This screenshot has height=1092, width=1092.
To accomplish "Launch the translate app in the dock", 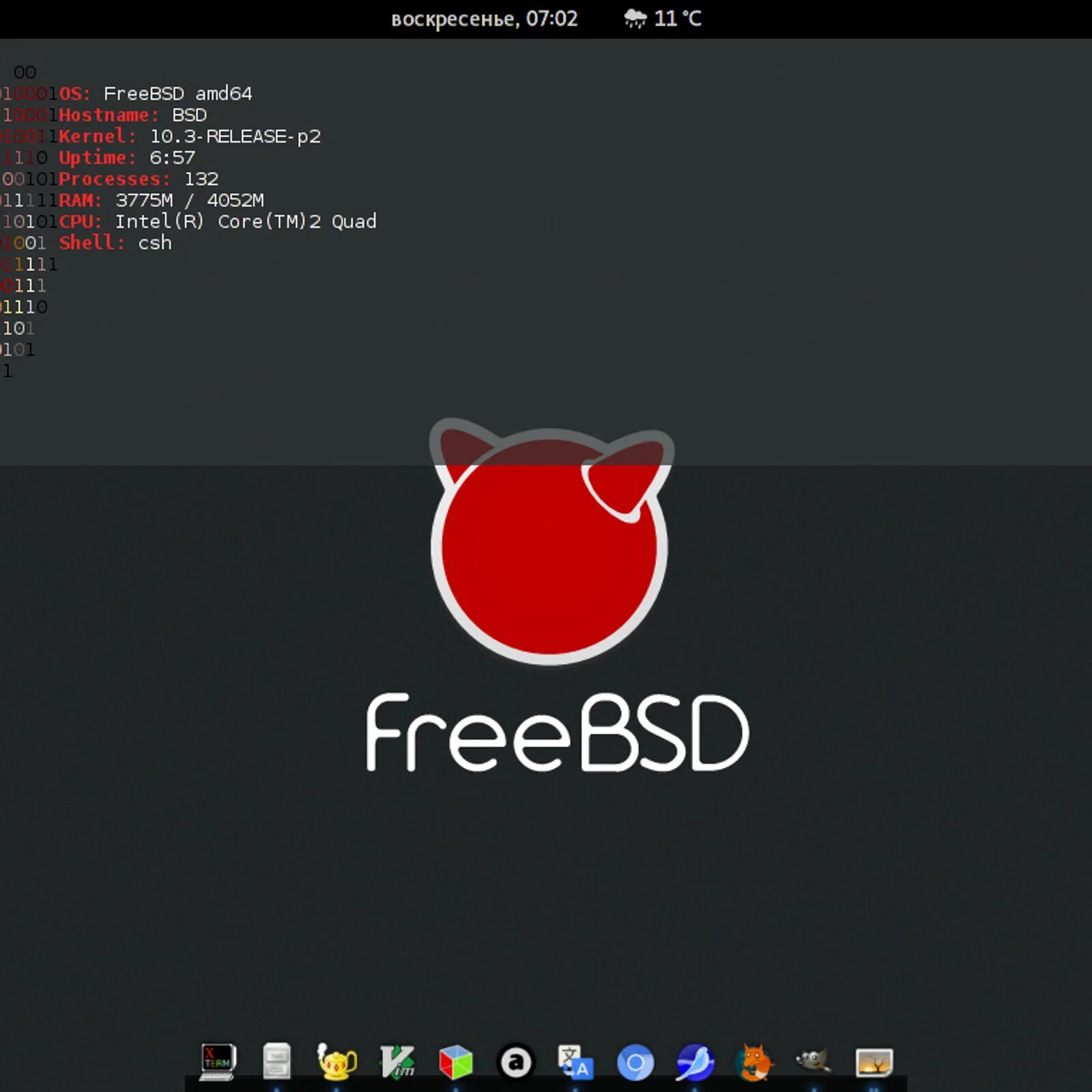I will click(575, 1063).
